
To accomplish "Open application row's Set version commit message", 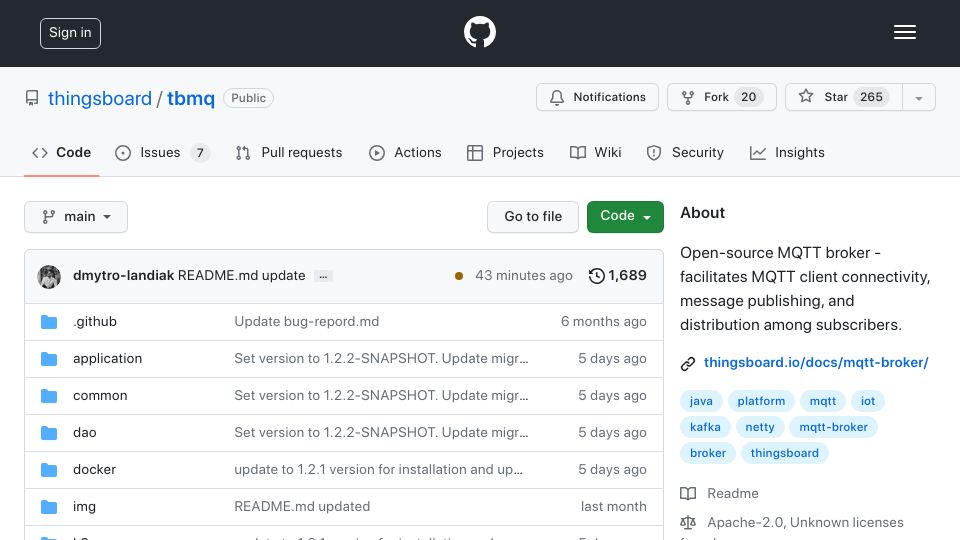I will [381, 358].
